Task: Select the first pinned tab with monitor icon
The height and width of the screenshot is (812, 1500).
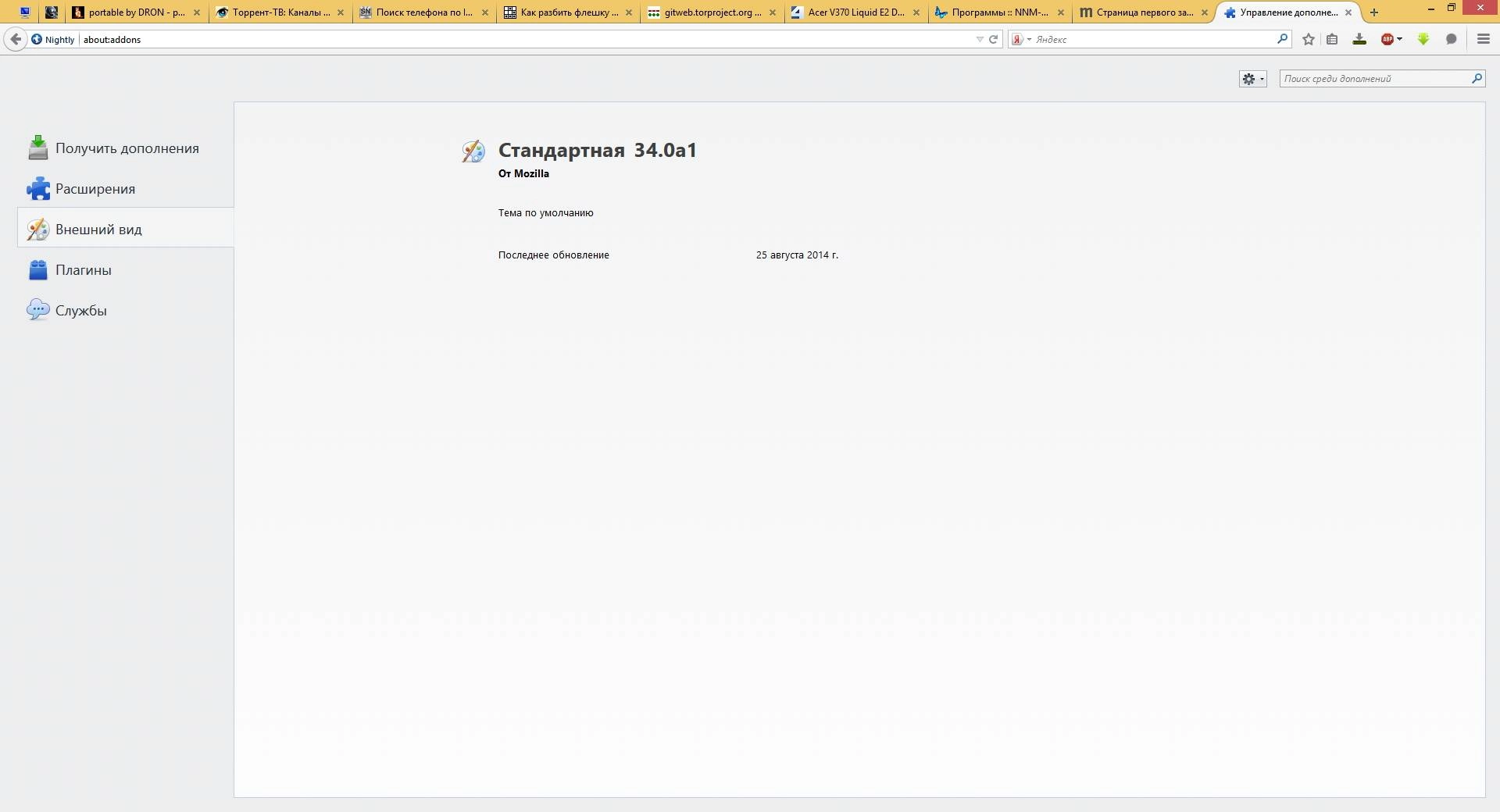Action: click(25, 12)
